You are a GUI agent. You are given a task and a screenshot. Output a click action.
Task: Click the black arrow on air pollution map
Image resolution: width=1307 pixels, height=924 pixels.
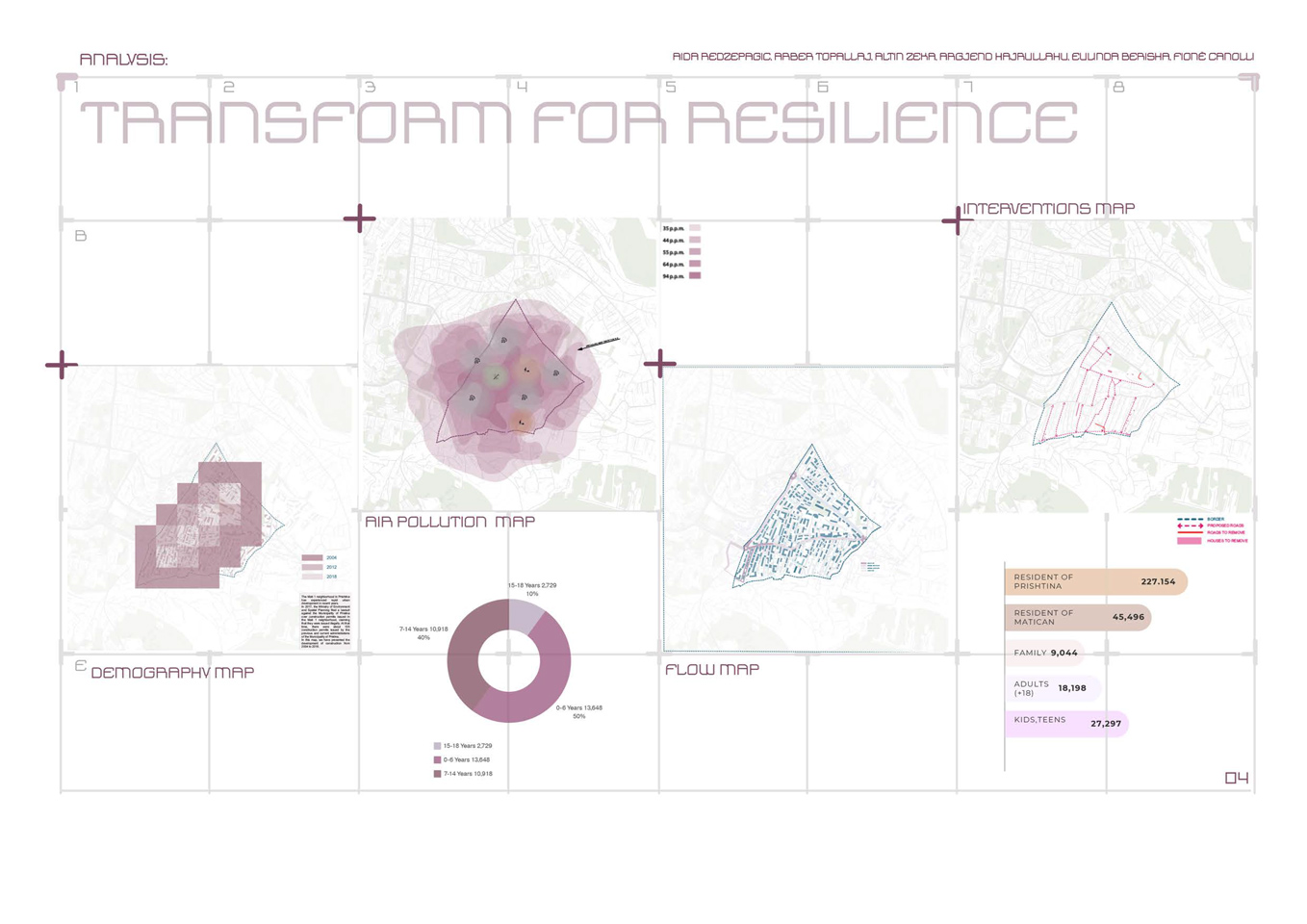(x=598, y=344)
